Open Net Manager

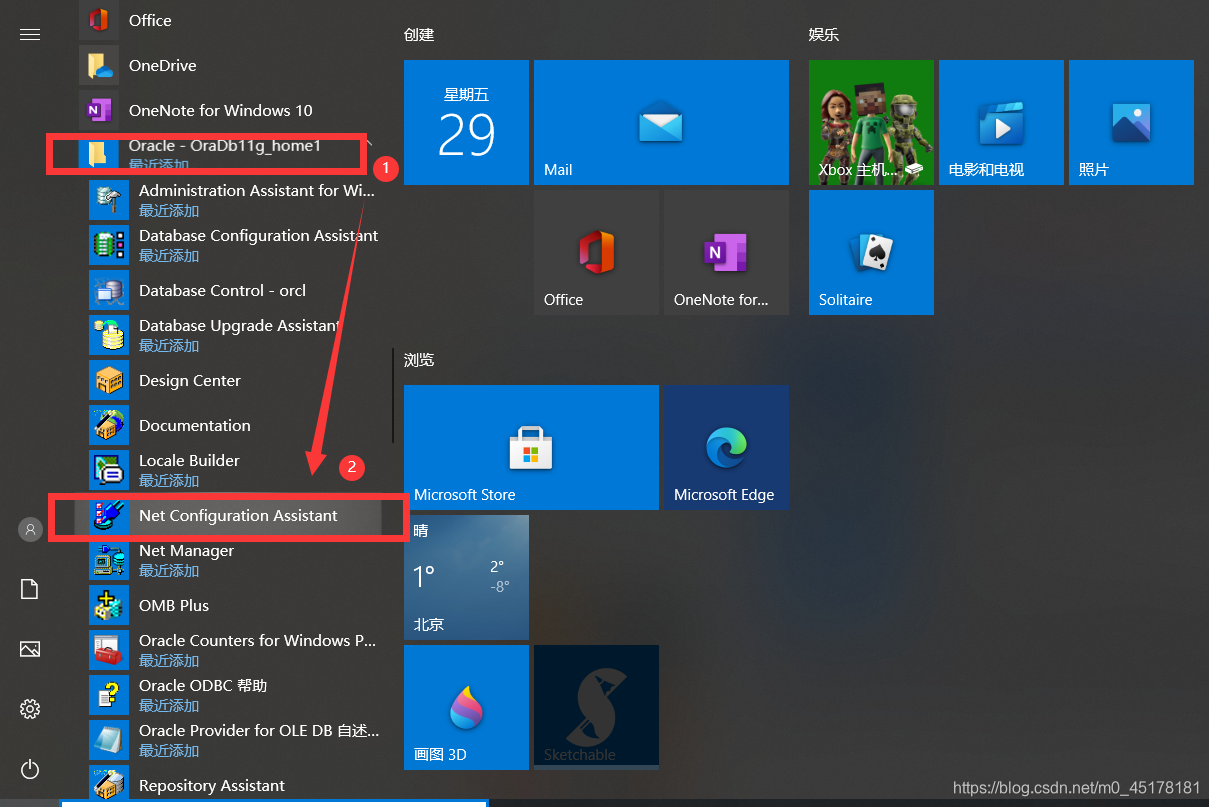(234, 560)
